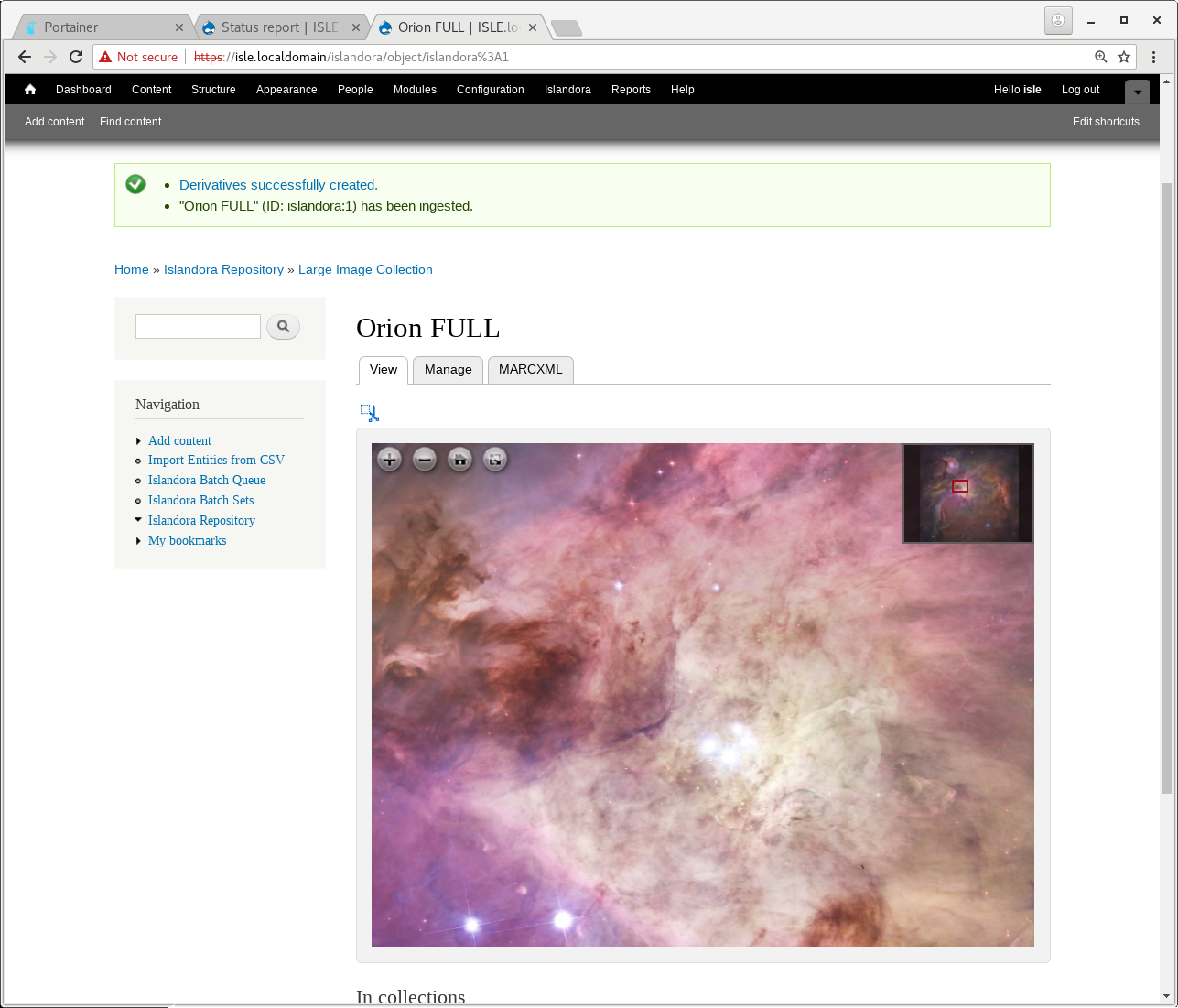
Task: Open Large Image Collection breadcrumb
Action: point(365,270)
